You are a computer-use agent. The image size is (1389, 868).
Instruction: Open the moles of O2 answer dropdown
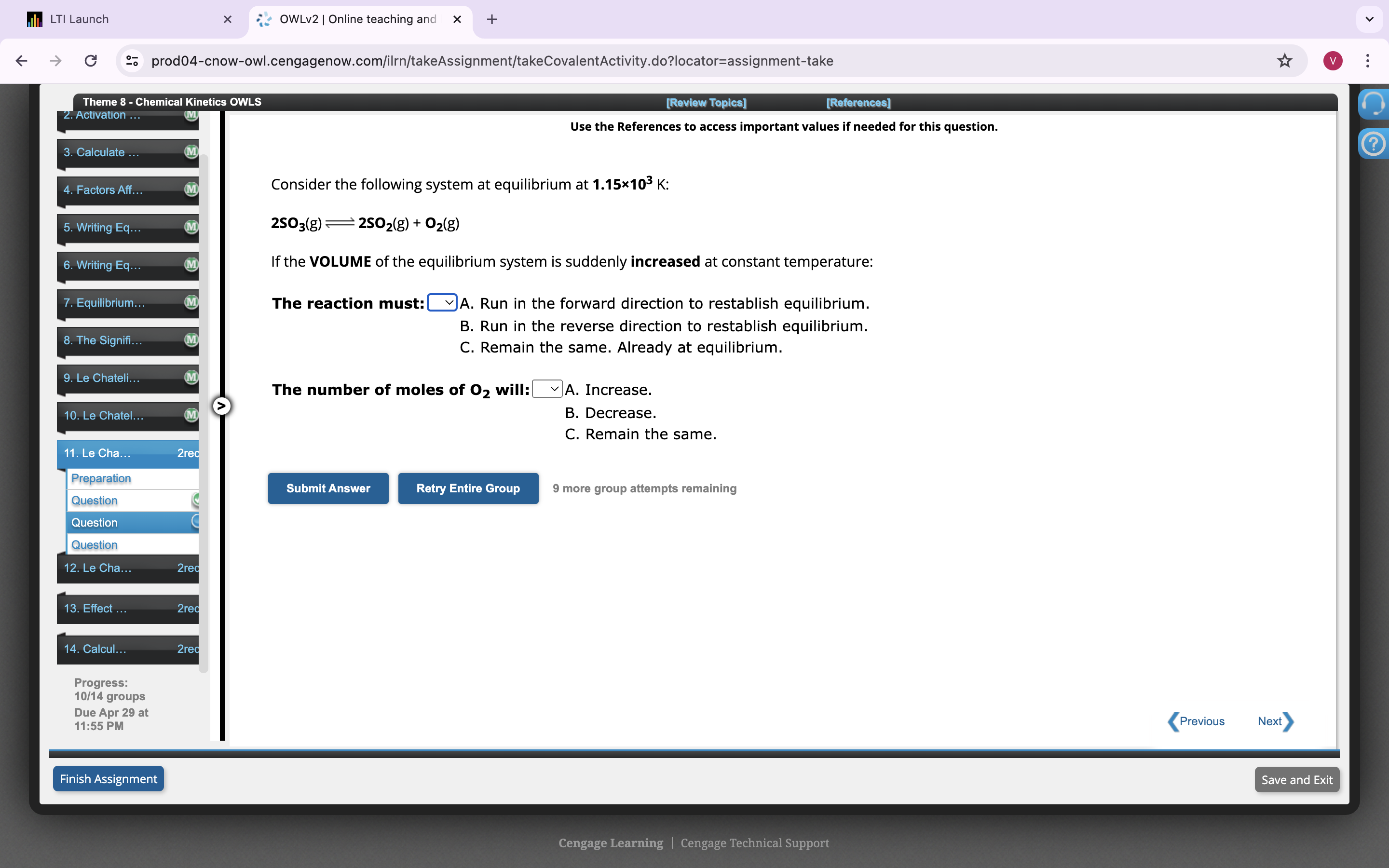click(546, 389)
